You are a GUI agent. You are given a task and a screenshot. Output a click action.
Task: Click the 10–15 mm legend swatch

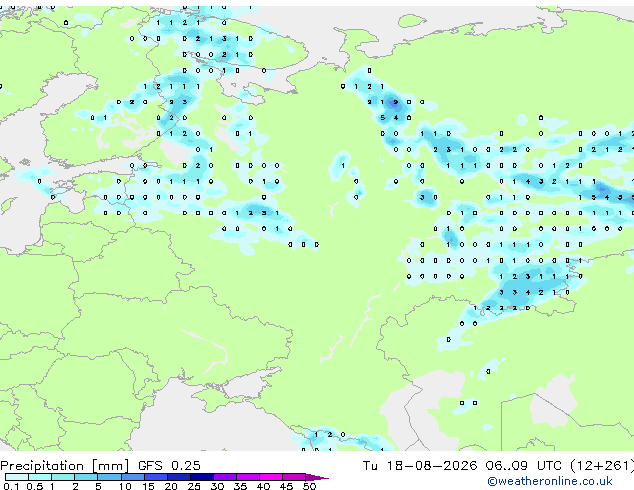[133, 477]
